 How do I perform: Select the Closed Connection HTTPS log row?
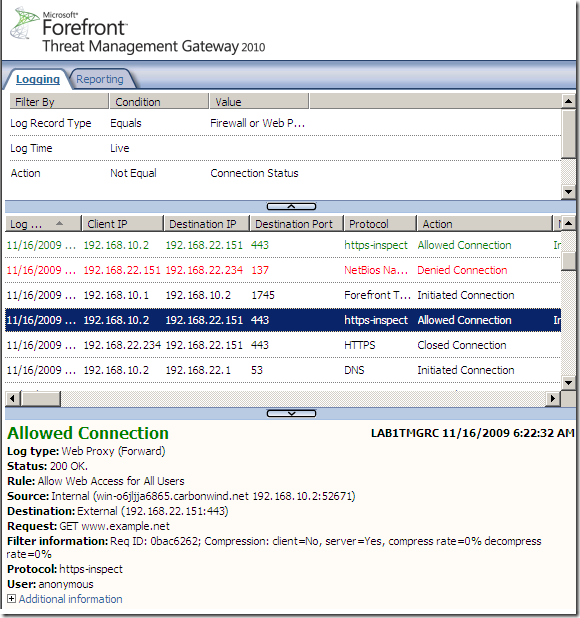283,345
